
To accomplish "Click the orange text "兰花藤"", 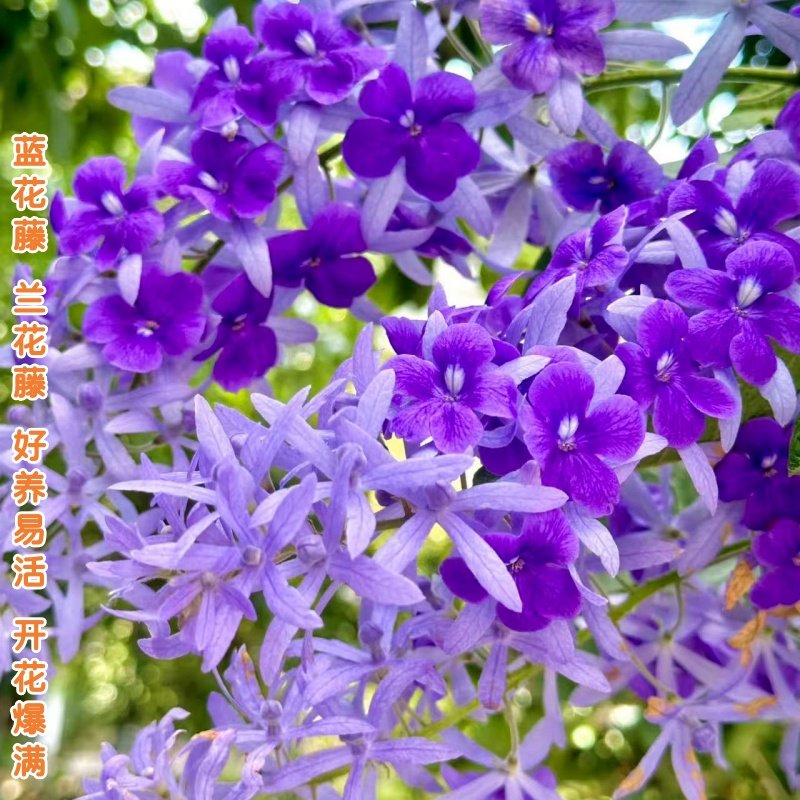I will click(x=30, y=340).
